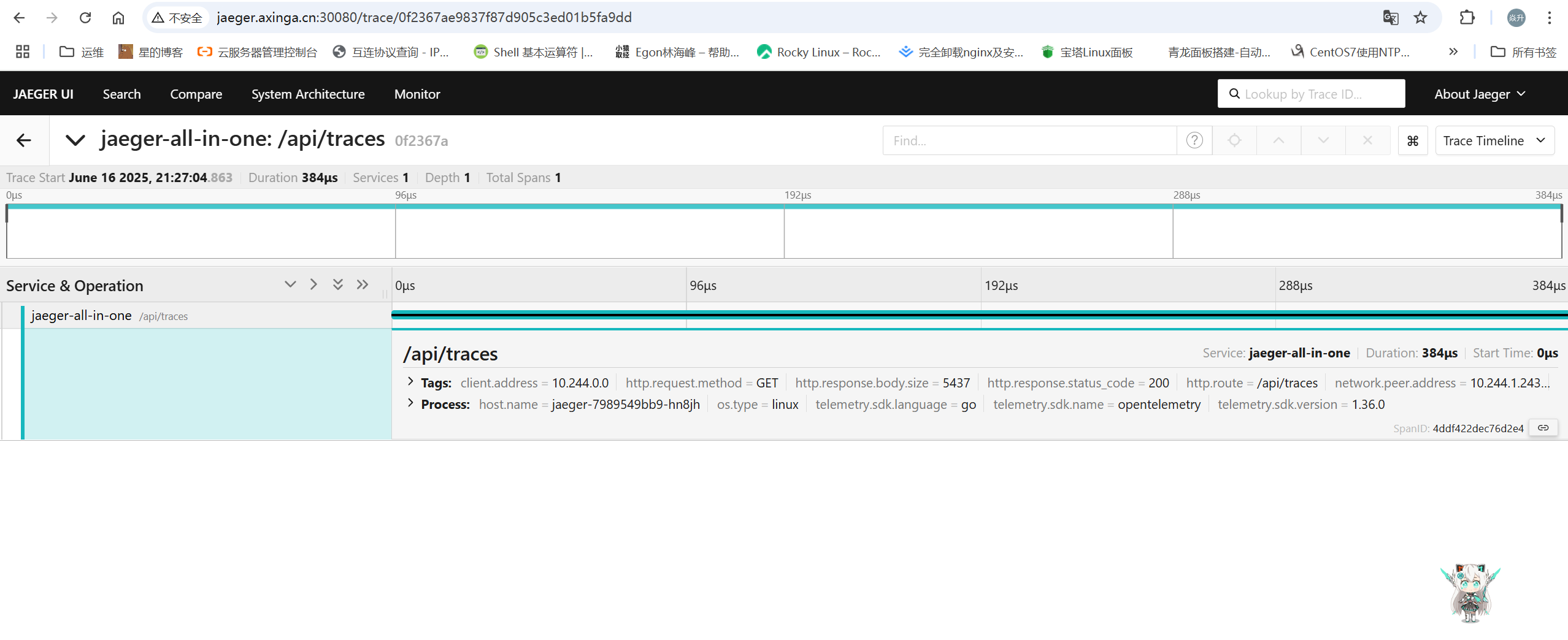The image size is (1568, 640).
Task: Open the 云服务器管理控制台 bookmark
Action: pos(258,52)
